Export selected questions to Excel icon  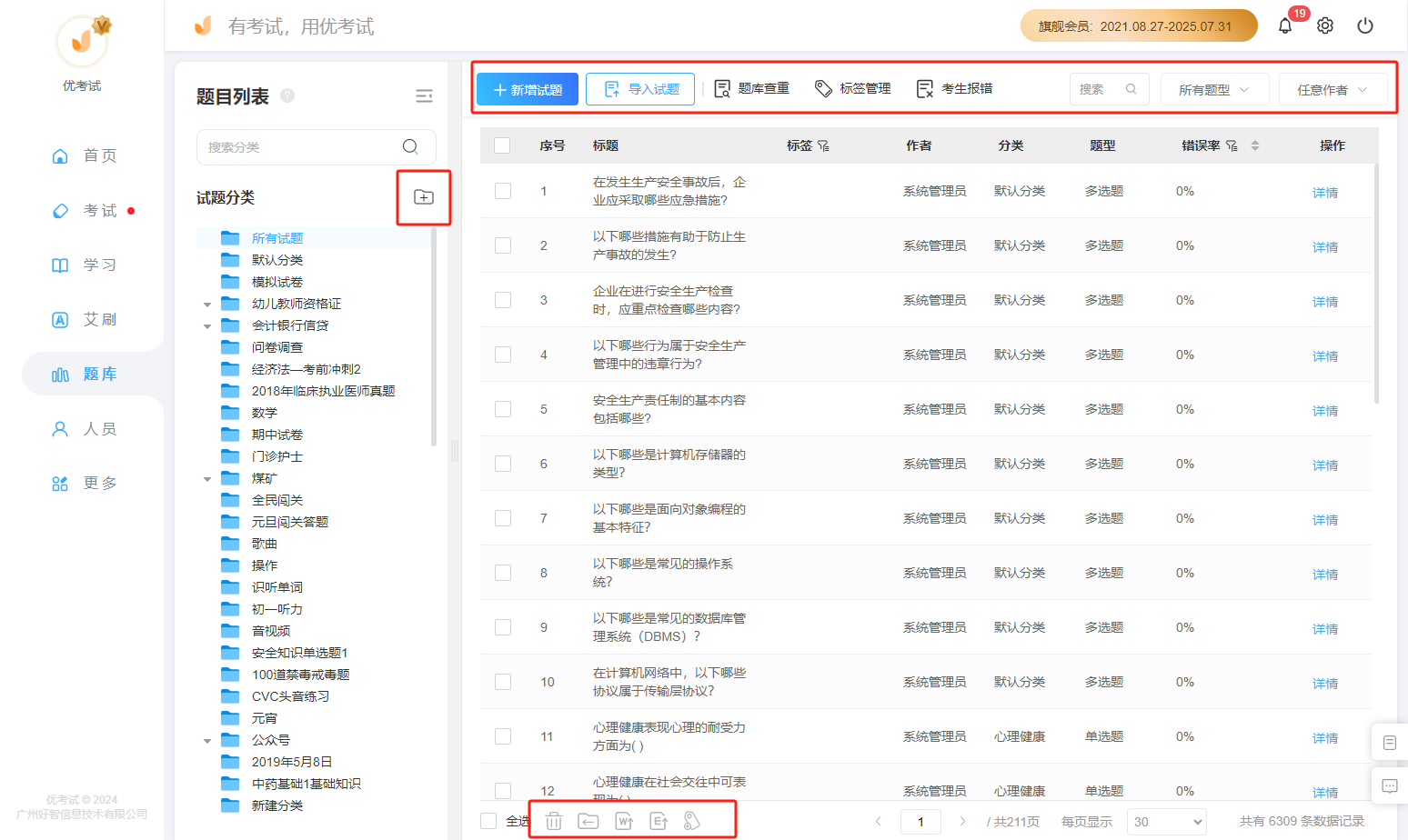pyautogui.click(x=659, y=821)
